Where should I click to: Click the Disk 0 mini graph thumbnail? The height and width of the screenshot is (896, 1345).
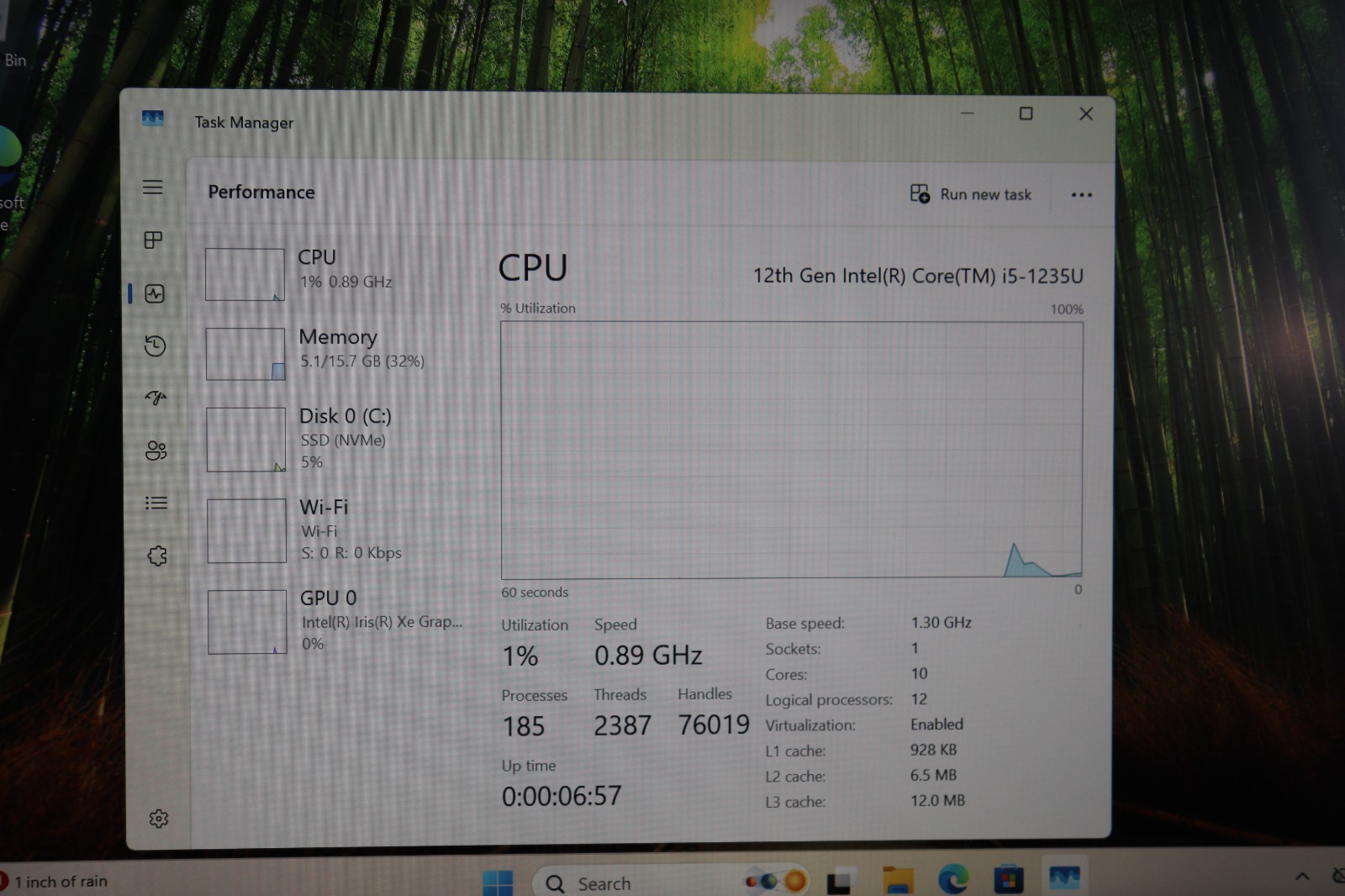click(x=246, y=440)
